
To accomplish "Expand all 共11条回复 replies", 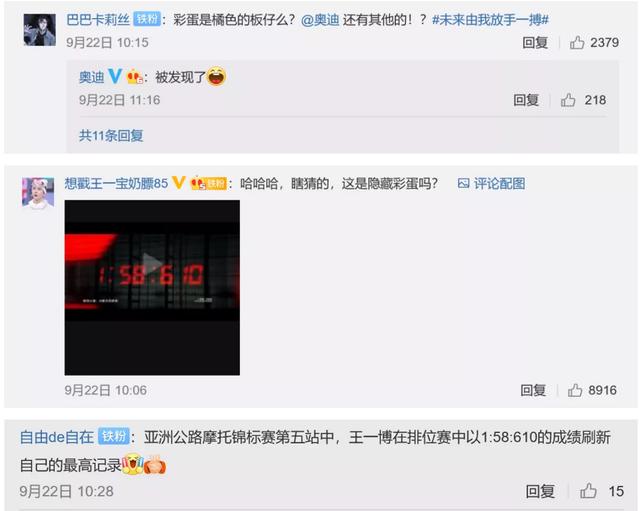I will (111, 136).
